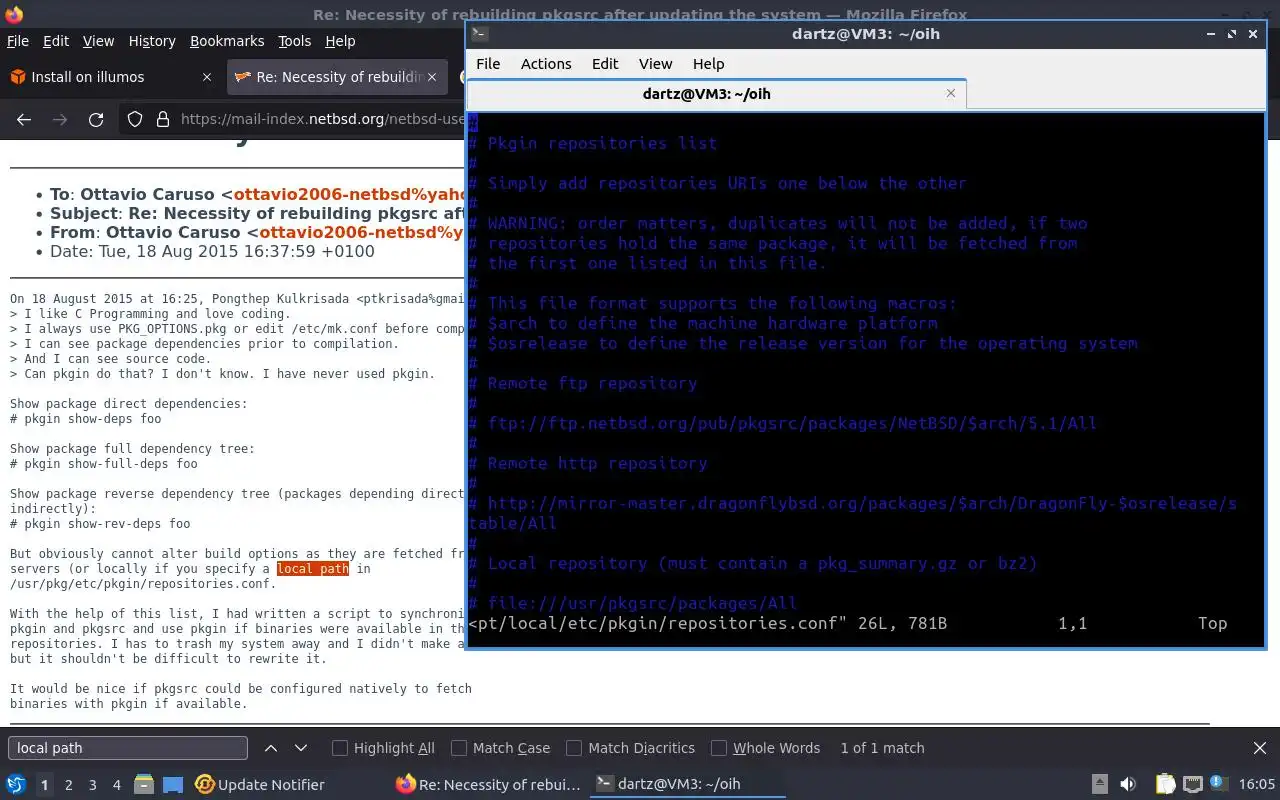Click the find previous match arrow
Image resolution: width=1280 pixels, height=800 pixels.
(271, 748)
